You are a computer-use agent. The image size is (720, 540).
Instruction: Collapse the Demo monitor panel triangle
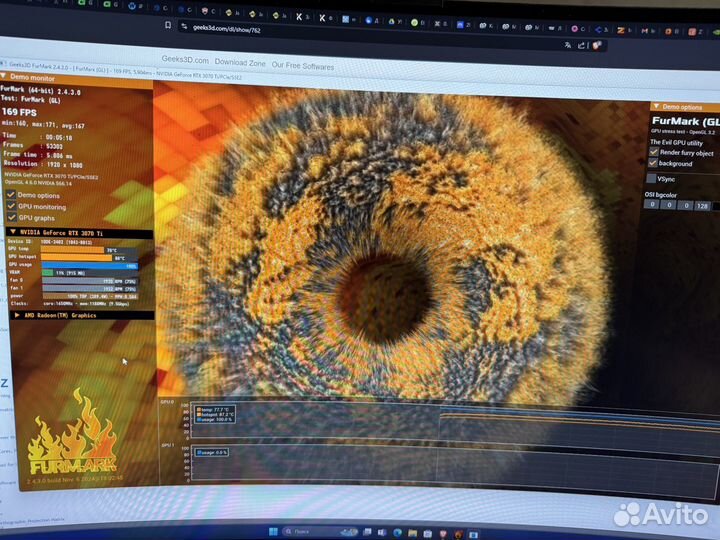coord(5,76)
